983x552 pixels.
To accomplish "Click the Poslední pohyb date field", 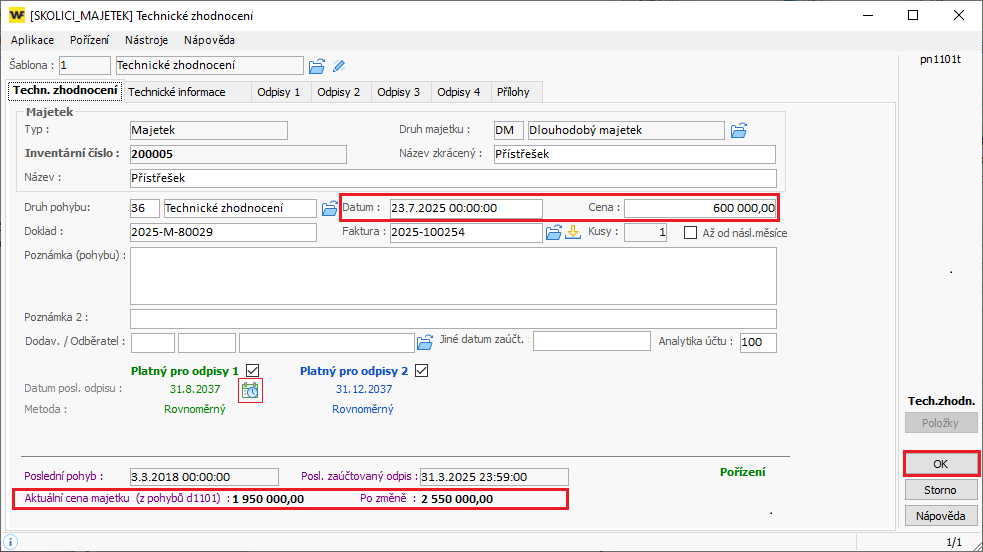I will click(204, 477).
